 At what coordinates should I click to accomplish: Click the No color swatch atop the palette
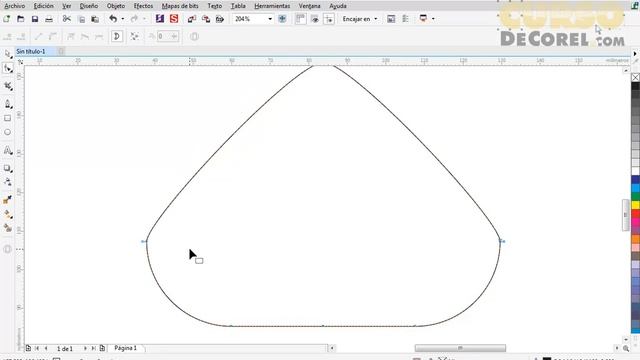pyautogui.click(x=635, y=78)
